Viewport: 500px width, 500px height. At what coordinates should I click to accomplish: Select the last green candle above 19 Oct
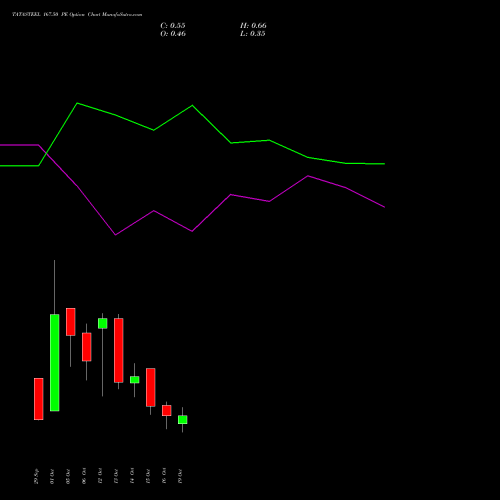(x=183, y=420)
